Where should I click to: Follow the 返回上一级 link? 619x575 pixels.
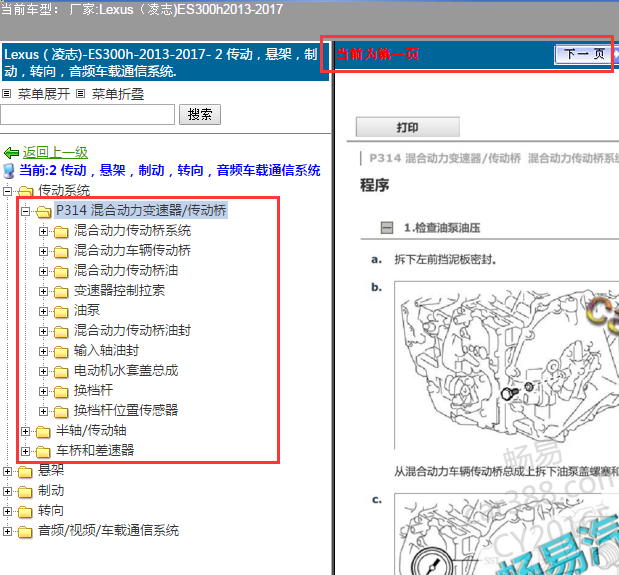[55, 152]
